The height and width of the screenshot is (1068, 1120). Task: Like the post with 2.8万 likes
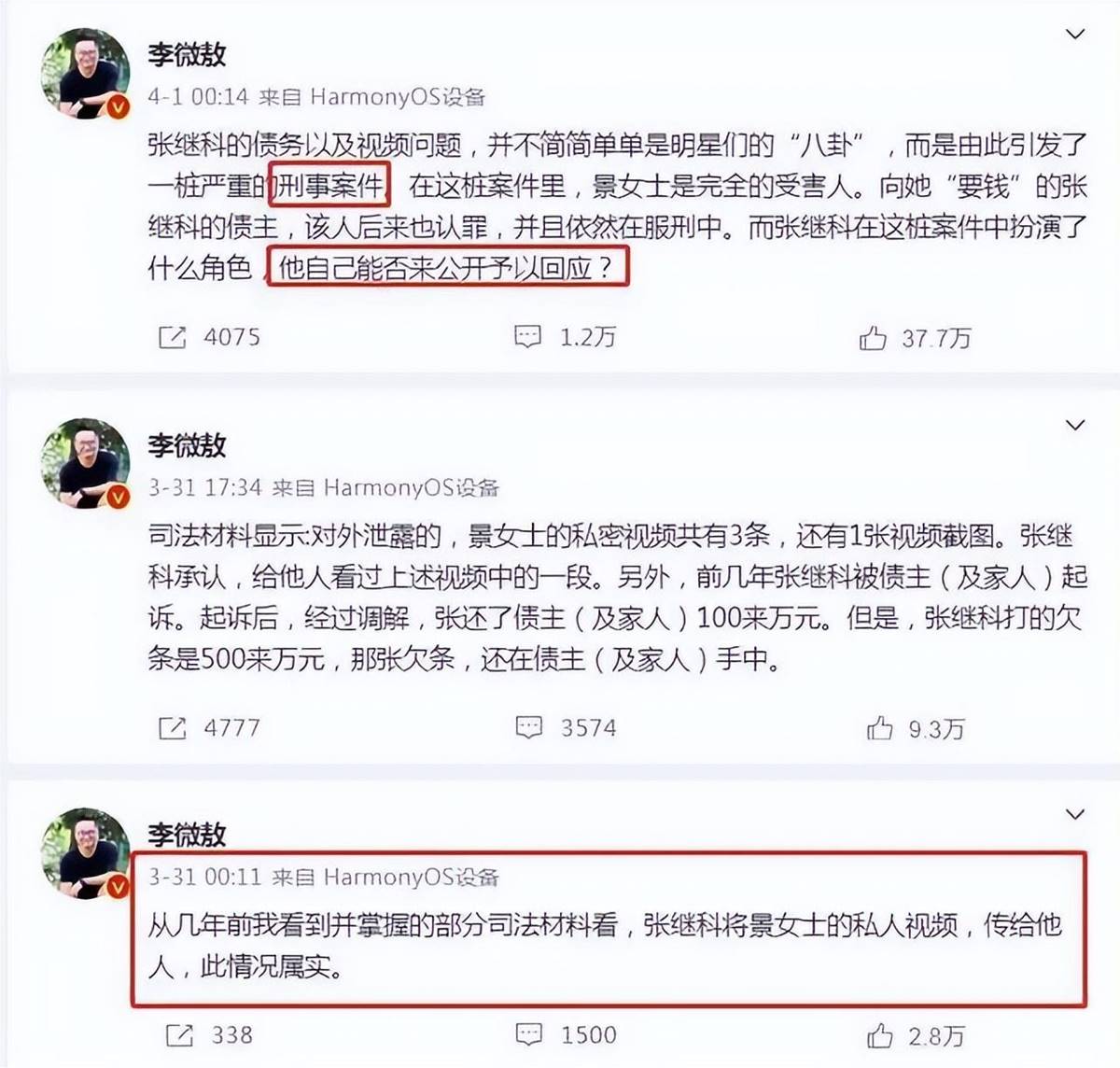(x=879, y=1034)
